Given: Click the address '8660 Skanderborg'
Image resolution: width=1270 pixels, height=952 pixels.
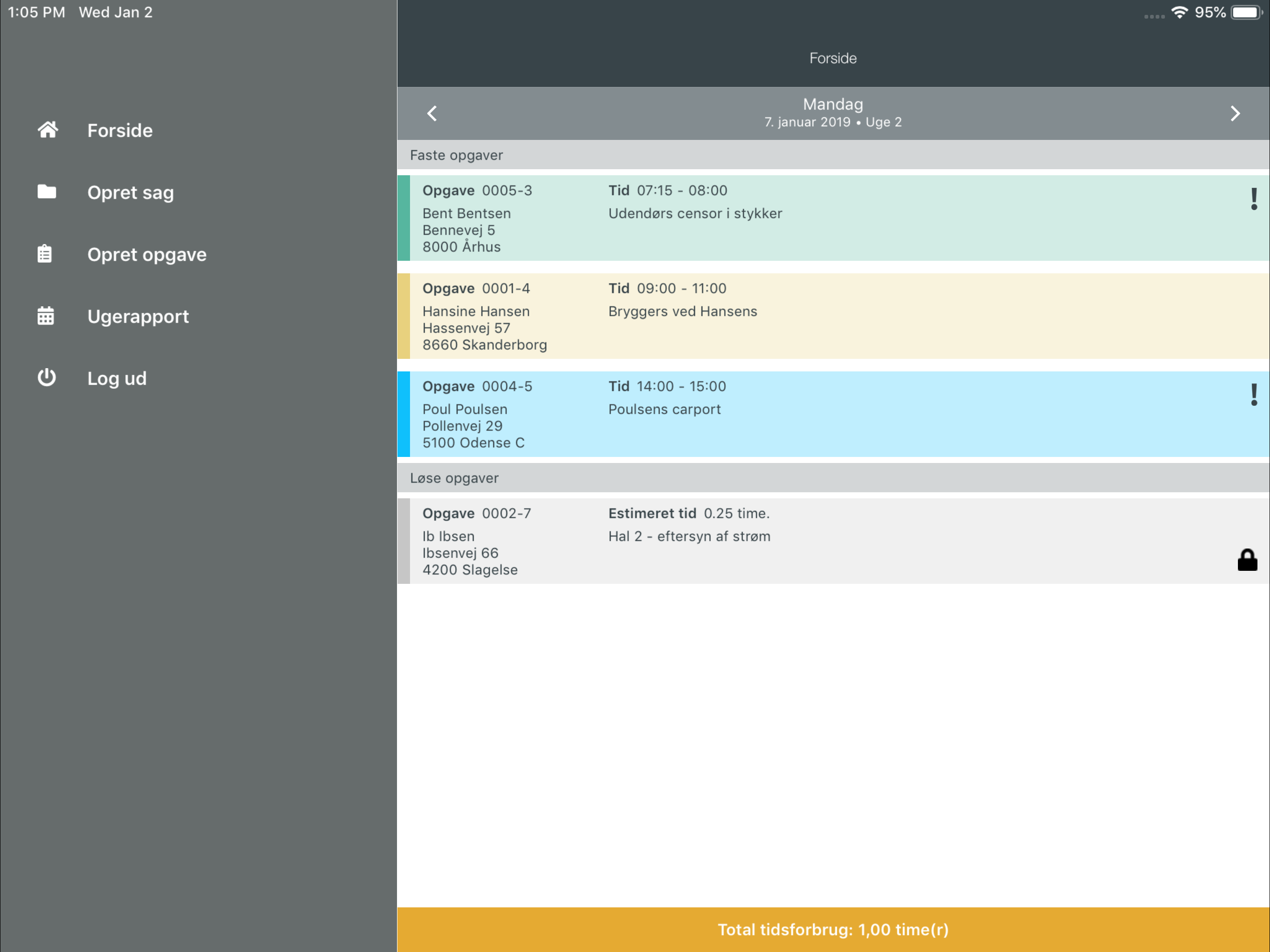Looking at the screenshot, I should coord(484,345).
